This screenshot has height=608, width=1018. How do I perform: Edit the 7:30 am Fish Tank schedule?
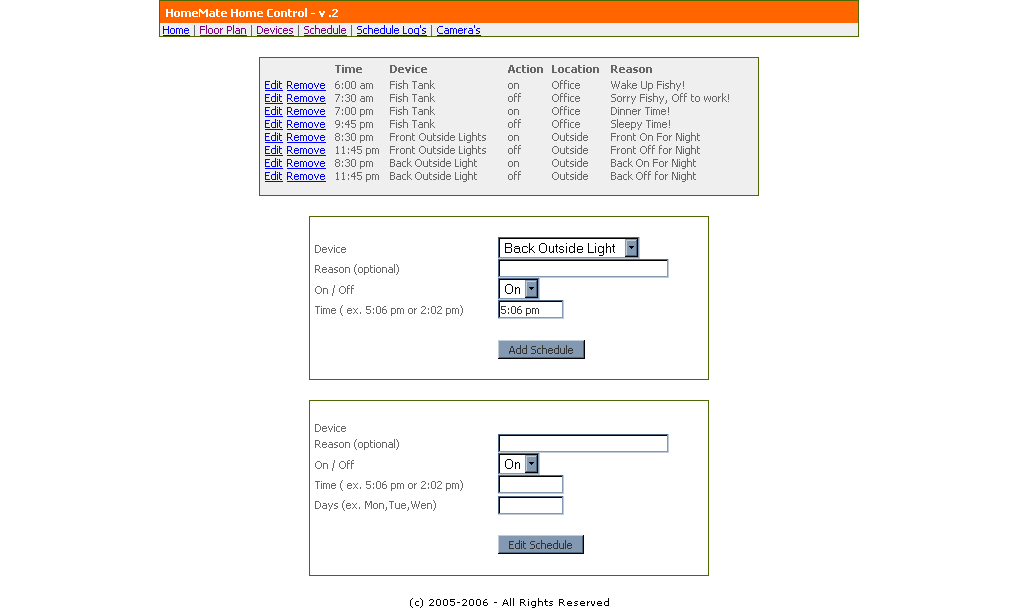pyautogui.click(x=273, y=98)
